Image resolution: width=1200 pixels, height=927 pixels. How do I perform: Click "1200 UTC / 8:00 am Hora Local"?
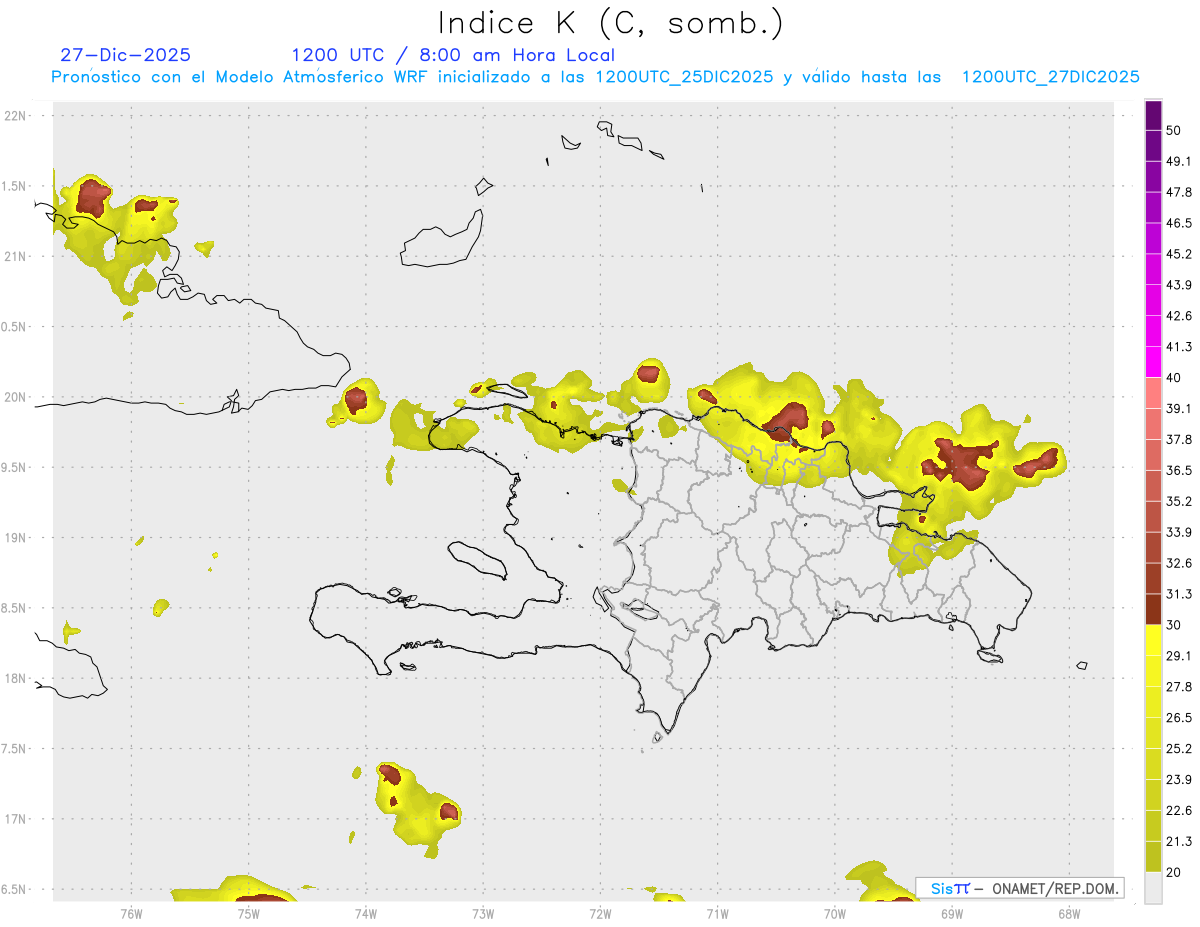pyautogui.click(x=453, y=55)
